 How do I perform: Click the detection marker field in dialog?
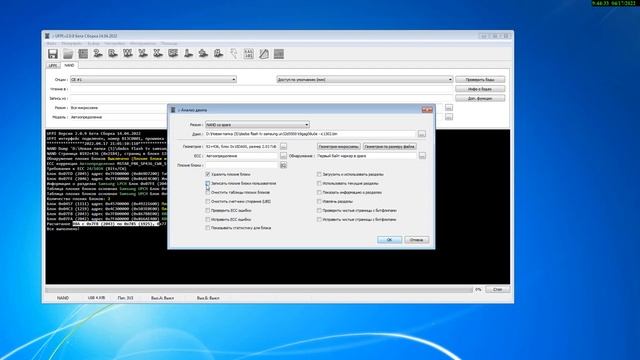tap(366, 156)
